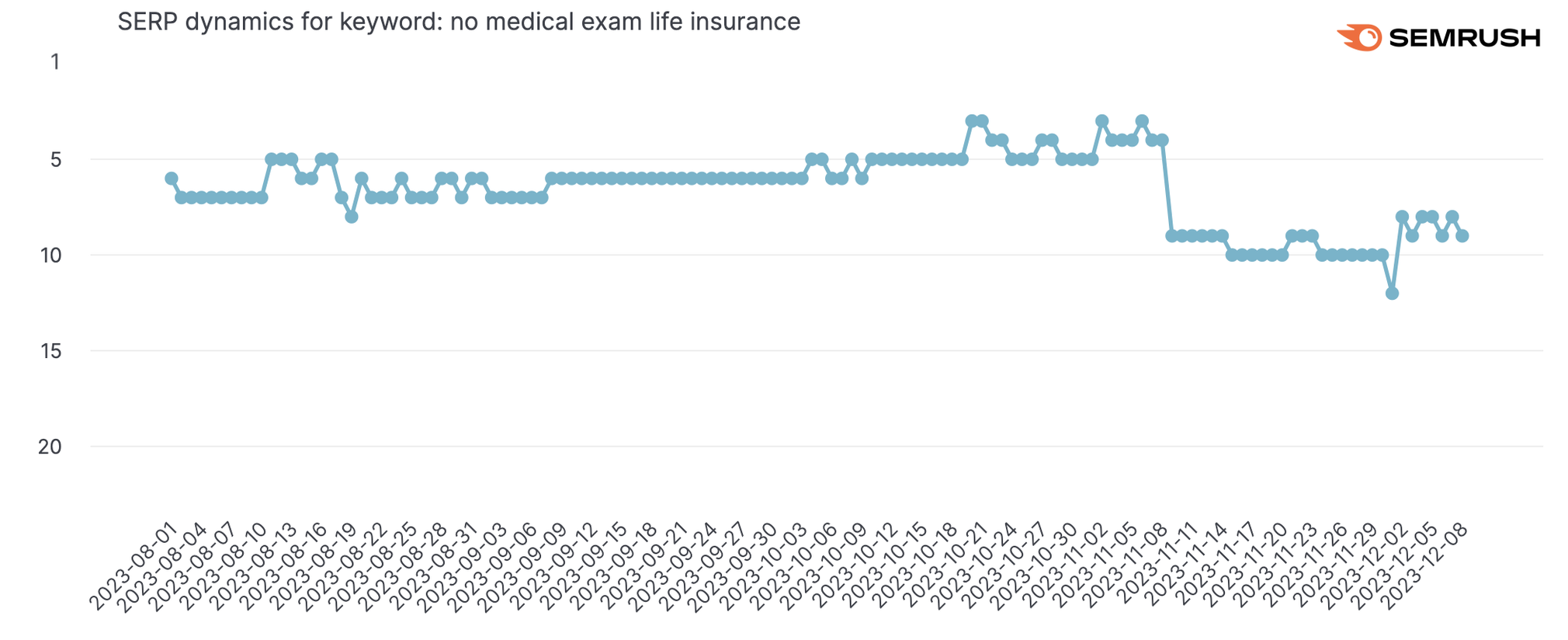Click first data point after the sharp November drop
The image size is (1568, 640).
coord(1171,236)
